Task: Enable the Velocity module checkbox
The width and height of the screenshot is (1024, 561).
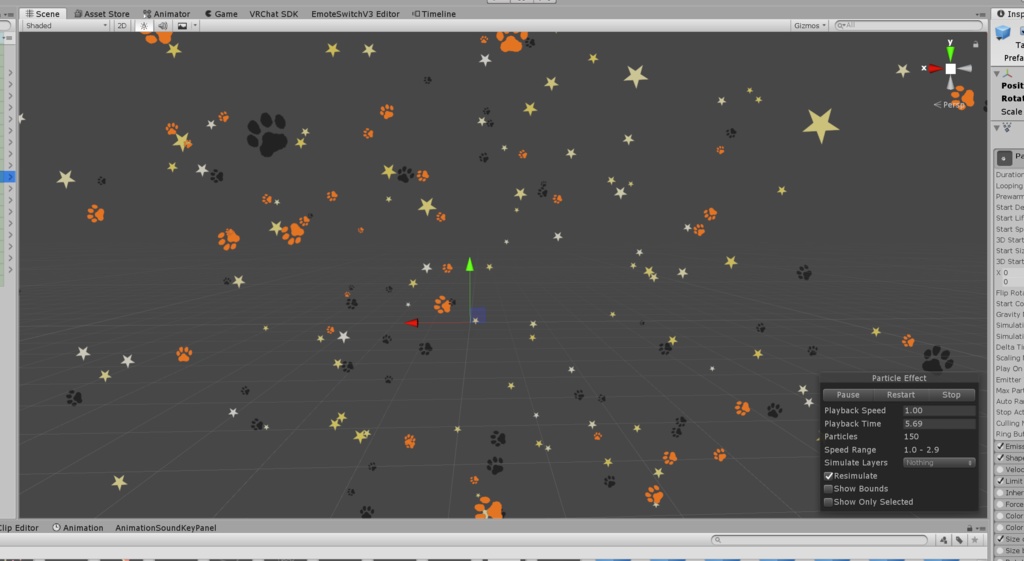Action: (1000, 470)
